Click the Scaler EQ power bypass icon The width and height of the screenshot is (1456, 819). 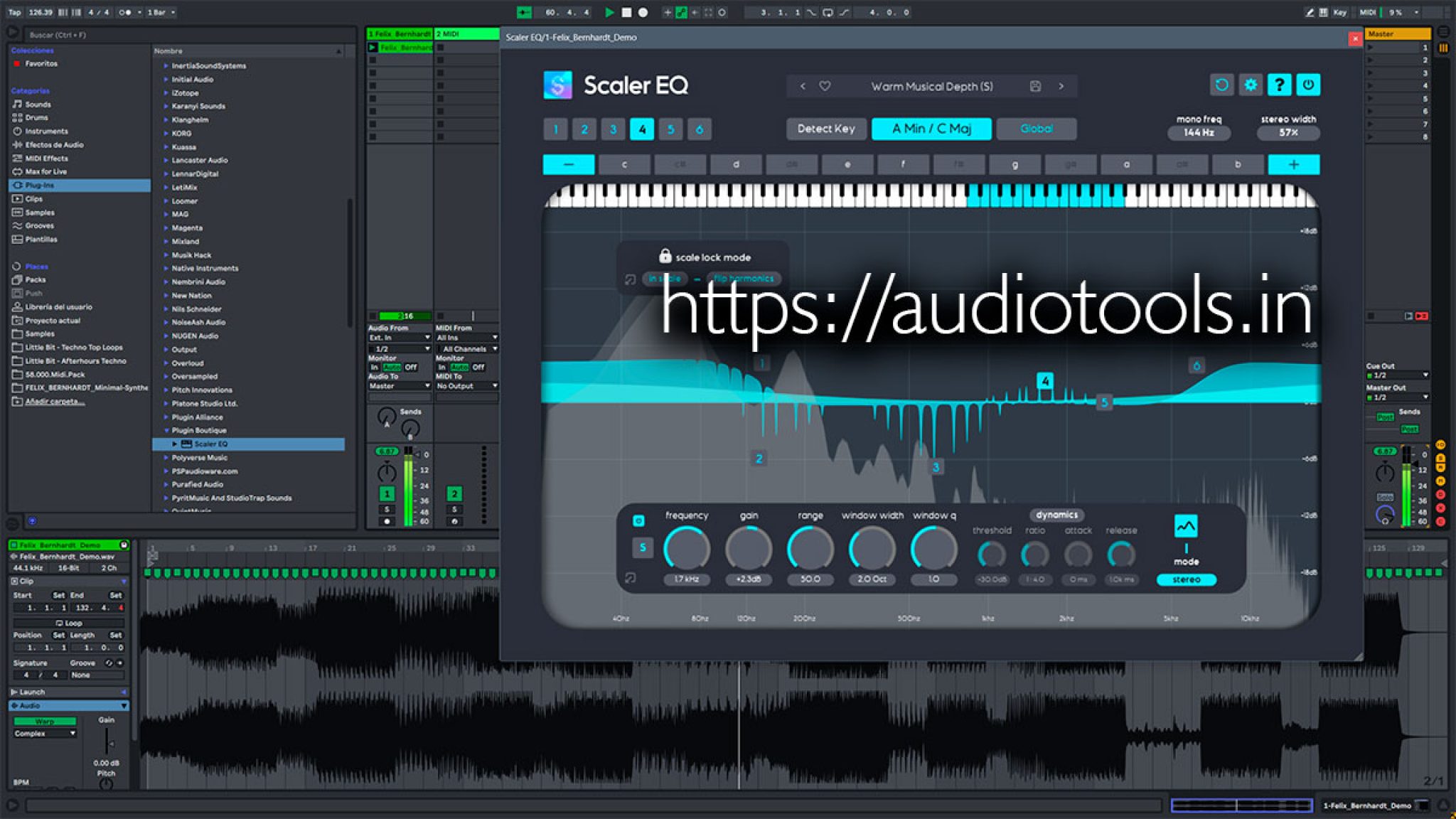(1308, 85)
